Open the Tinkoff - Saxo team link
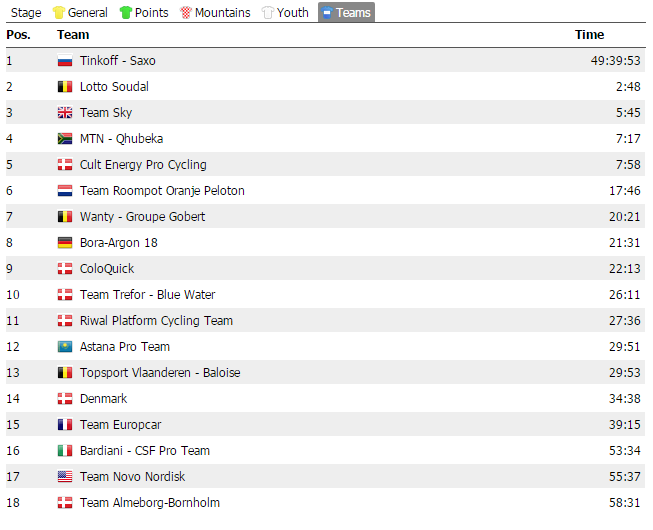This screenshot has height=530, width=653. click(x=118, y=61)
